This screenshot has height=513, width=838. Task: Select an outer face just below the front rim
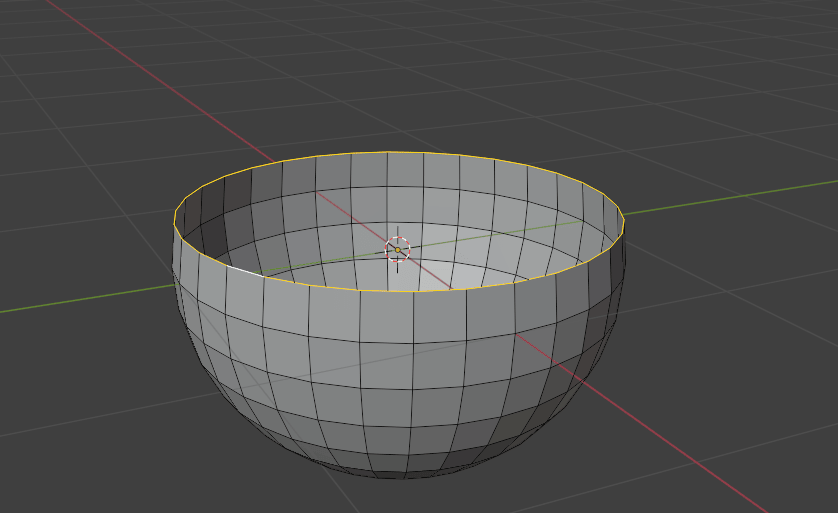388,316
